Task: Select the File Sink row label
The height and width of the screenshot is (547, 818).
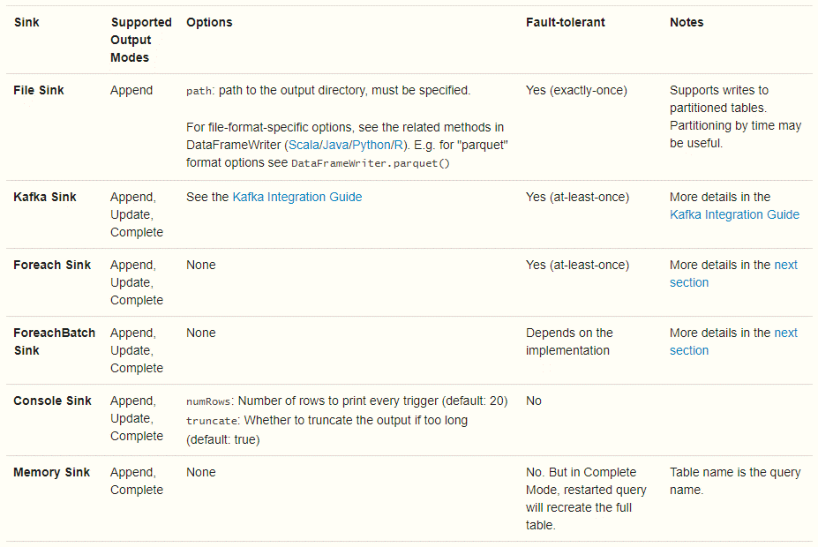Action: pyautogui.click(x=39, y=90)
